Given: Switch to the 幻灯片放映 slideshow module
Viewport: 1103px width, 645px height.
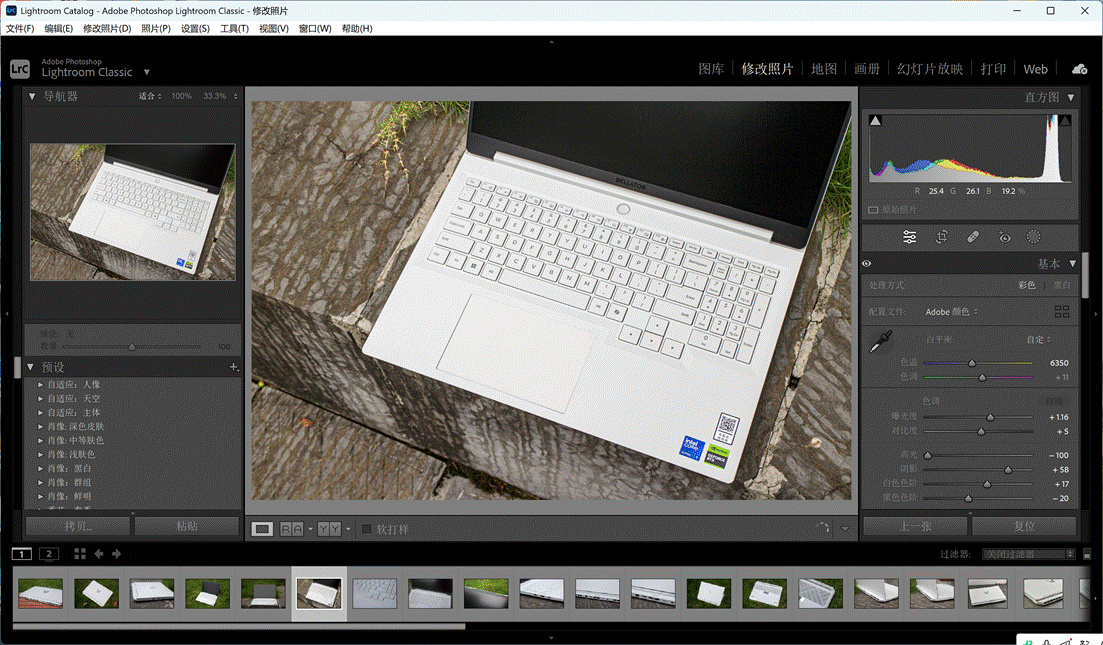Looking at the screenshot, I should tap(930, 69).
